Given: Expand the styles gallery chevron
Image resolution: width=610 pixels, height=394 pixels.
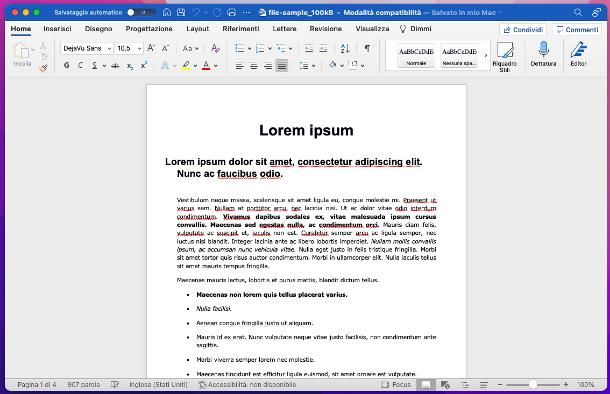Looking at the screenshot, I should pos(486,56).
